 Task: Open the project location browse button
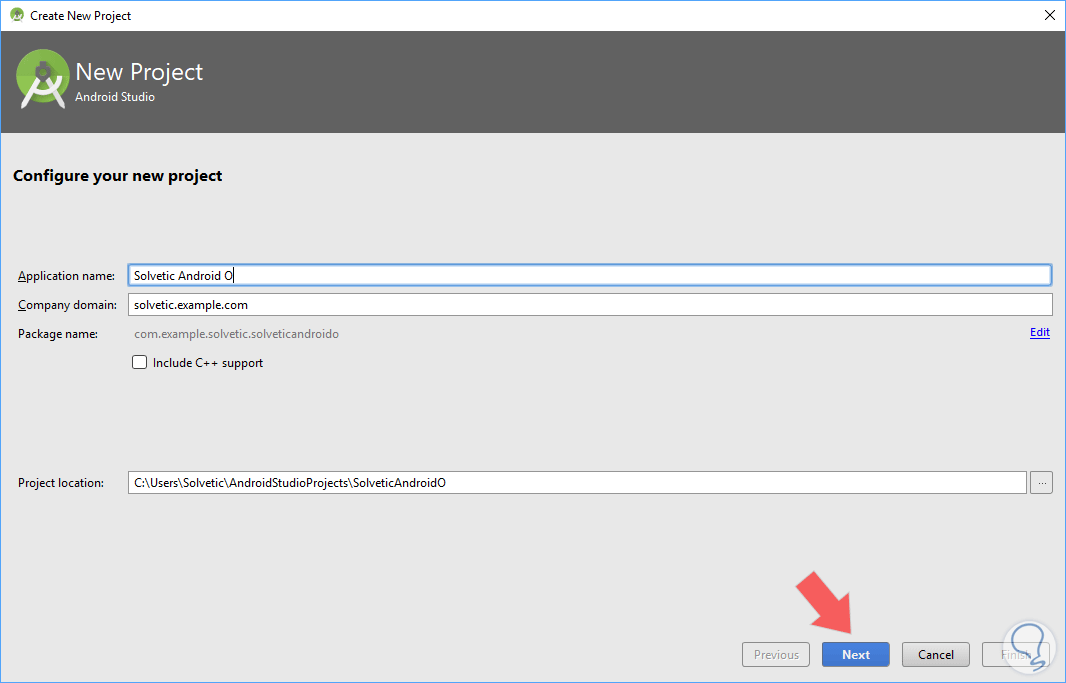coord(1041,483)
